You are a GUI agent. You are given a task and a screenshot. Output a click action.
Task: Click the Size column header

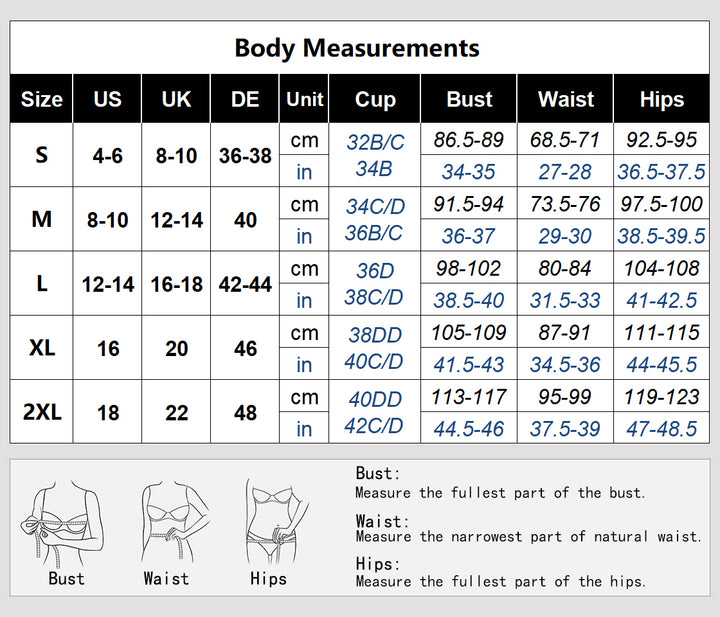pyautogui.click(x=42, y=99)
